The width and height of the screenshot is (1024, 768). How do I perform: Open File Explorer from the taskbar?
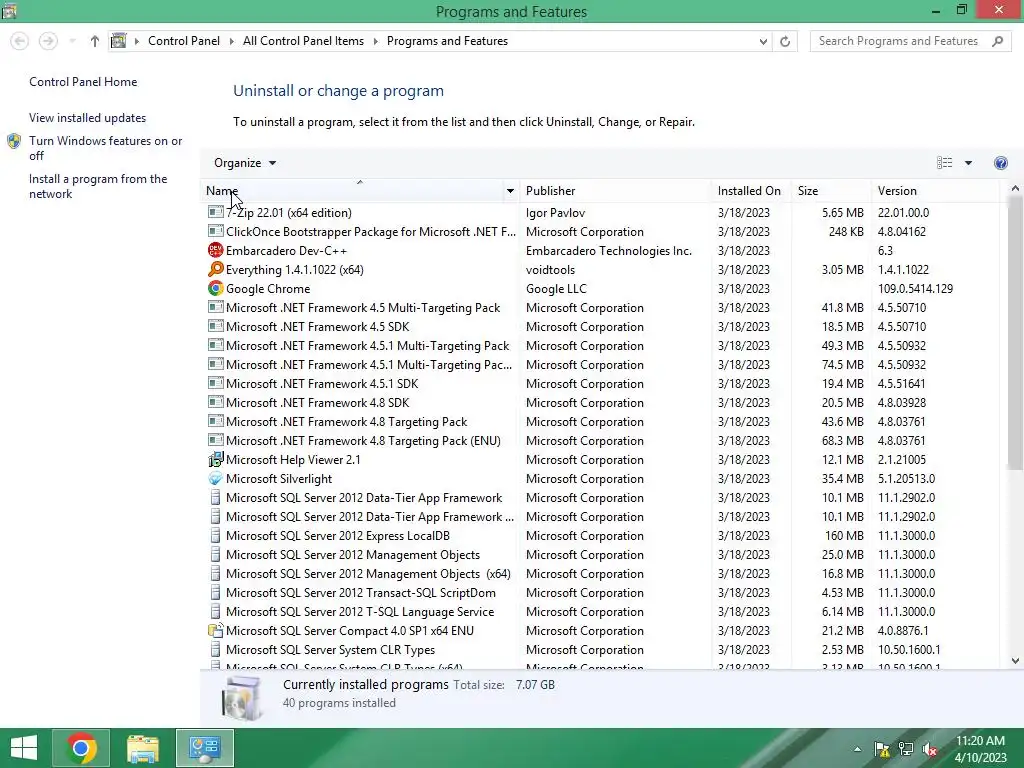(x=143, y=748)
